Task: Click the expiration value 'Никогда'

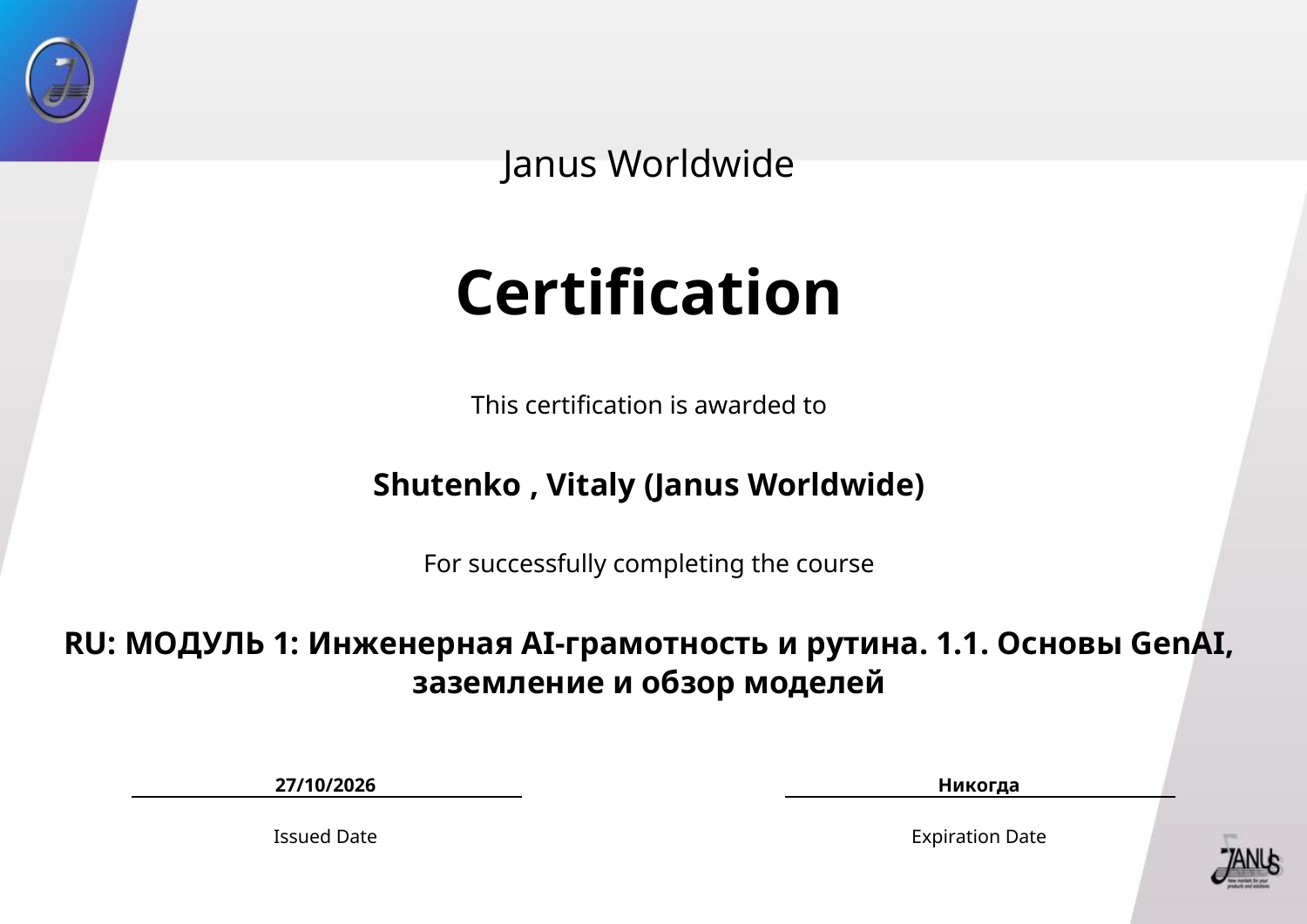Action: pos(979,785)
